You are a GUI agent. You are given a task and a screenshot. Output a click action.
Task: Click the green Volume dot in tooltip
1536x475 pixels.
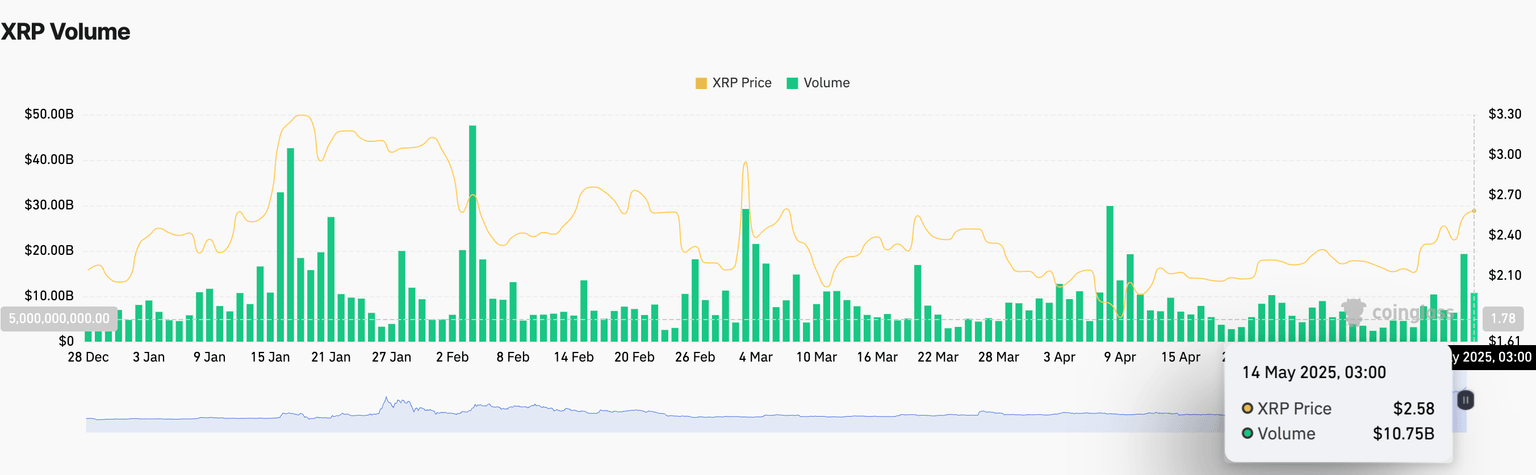point(1247,433)
